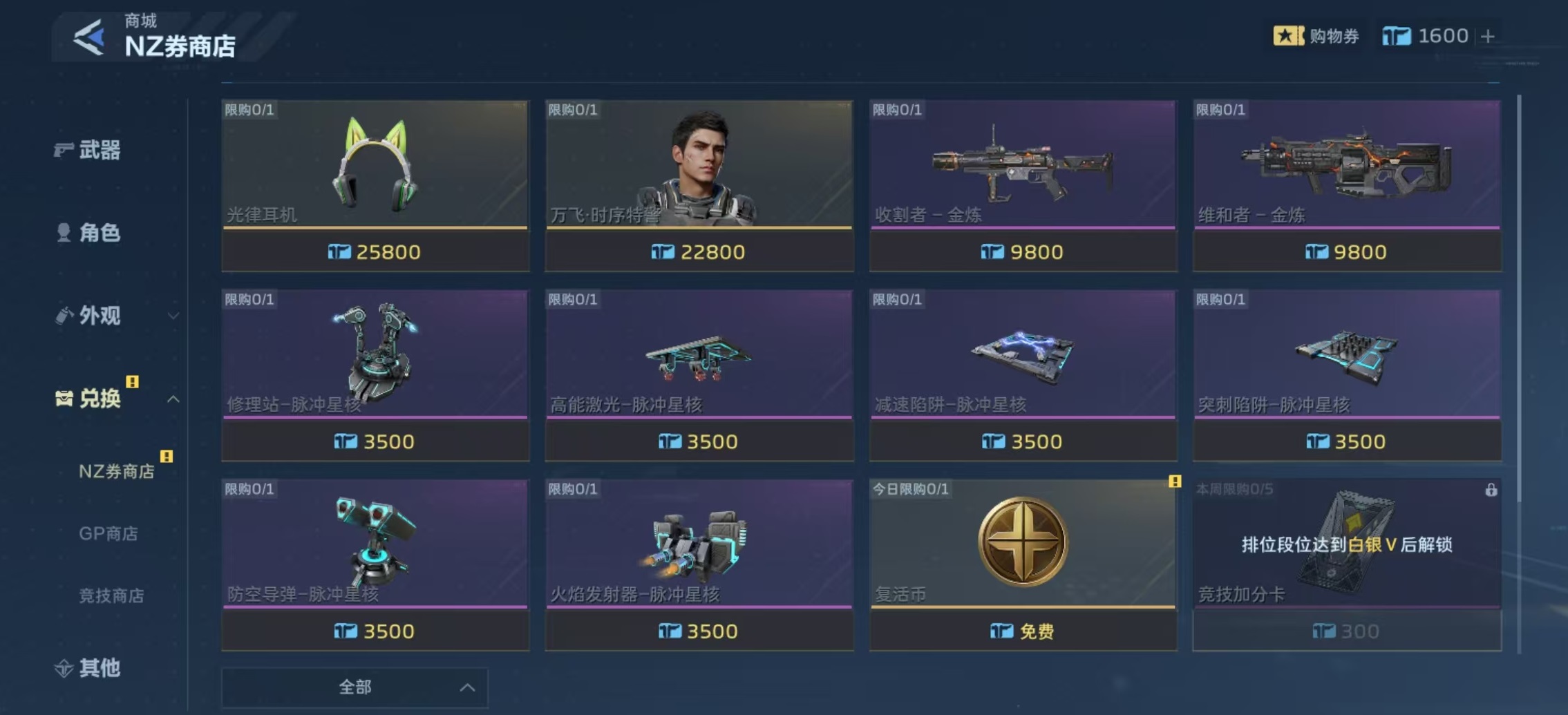Add NZ coupons with plus icon
The height and width of the screenshot is (715, 1568).
pyautogui.click(x=1489, y=36)
